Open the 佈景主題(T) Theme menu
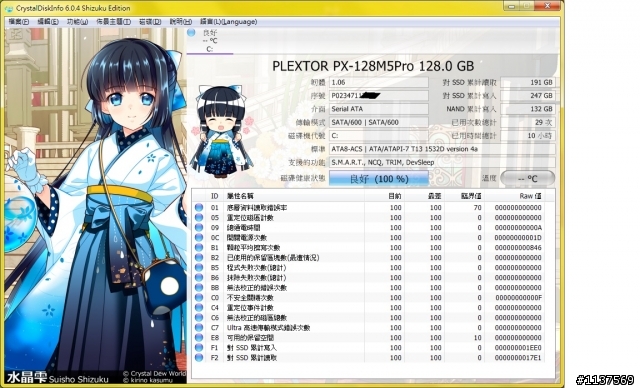Viewport: 640px width, 388px height. 113,22
